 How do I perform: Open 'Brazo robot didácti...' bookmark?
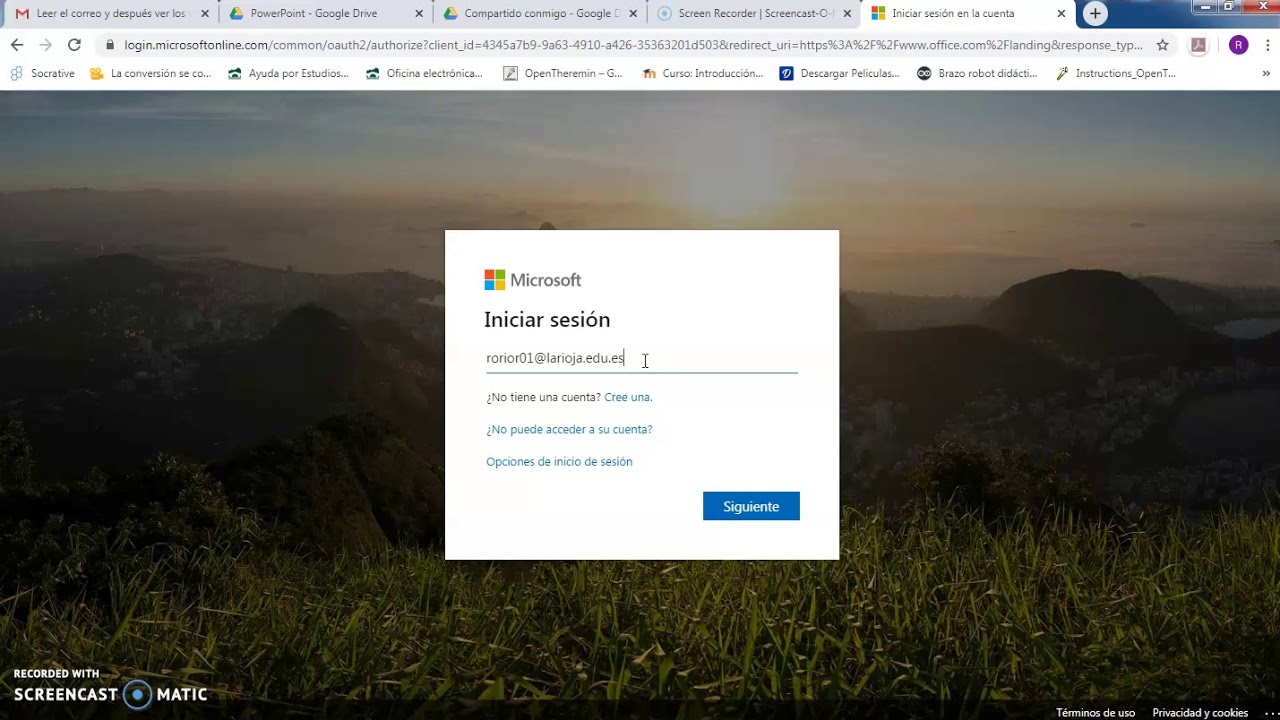(x=977, y=73)
